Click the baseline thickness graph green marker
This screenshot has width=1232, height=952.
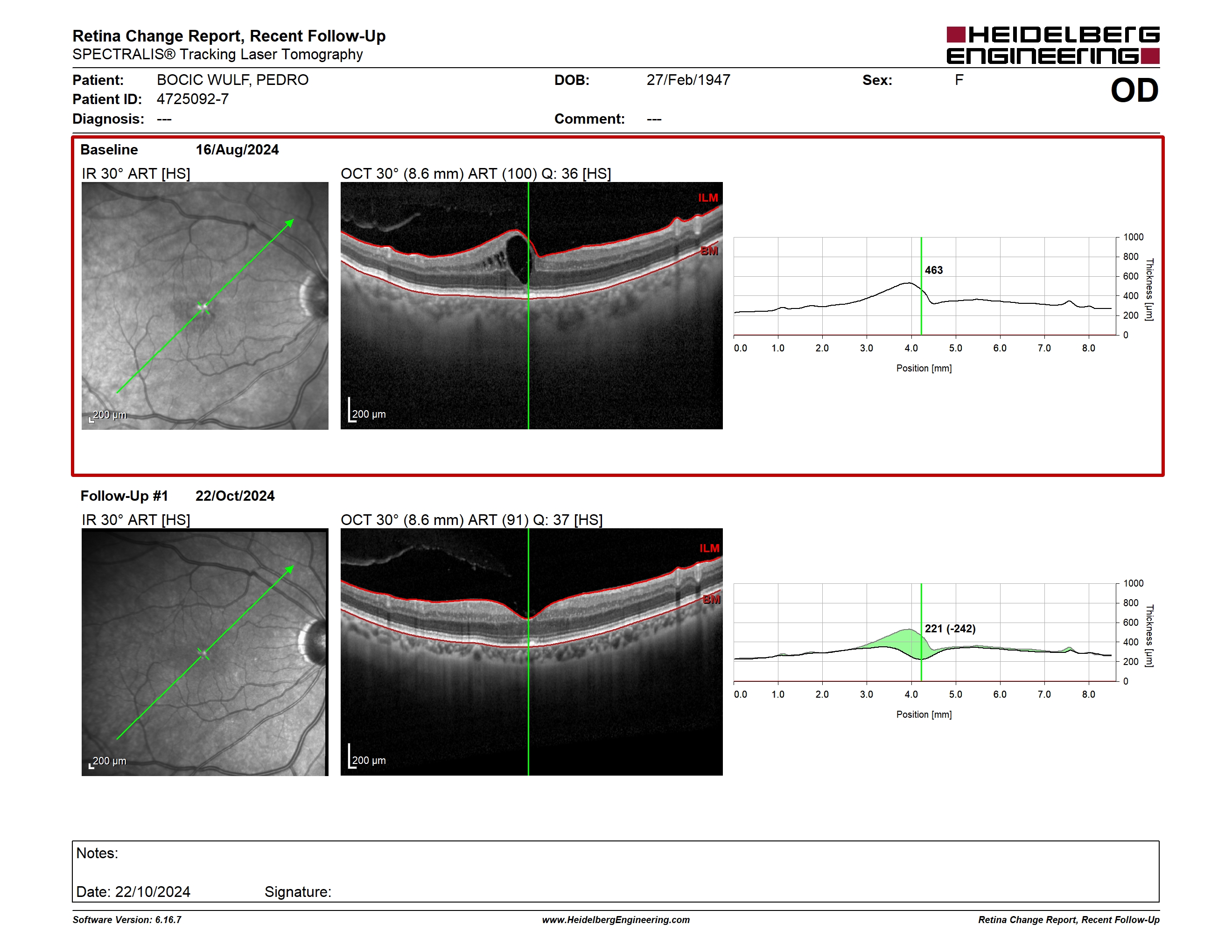(x=921, y=286)
